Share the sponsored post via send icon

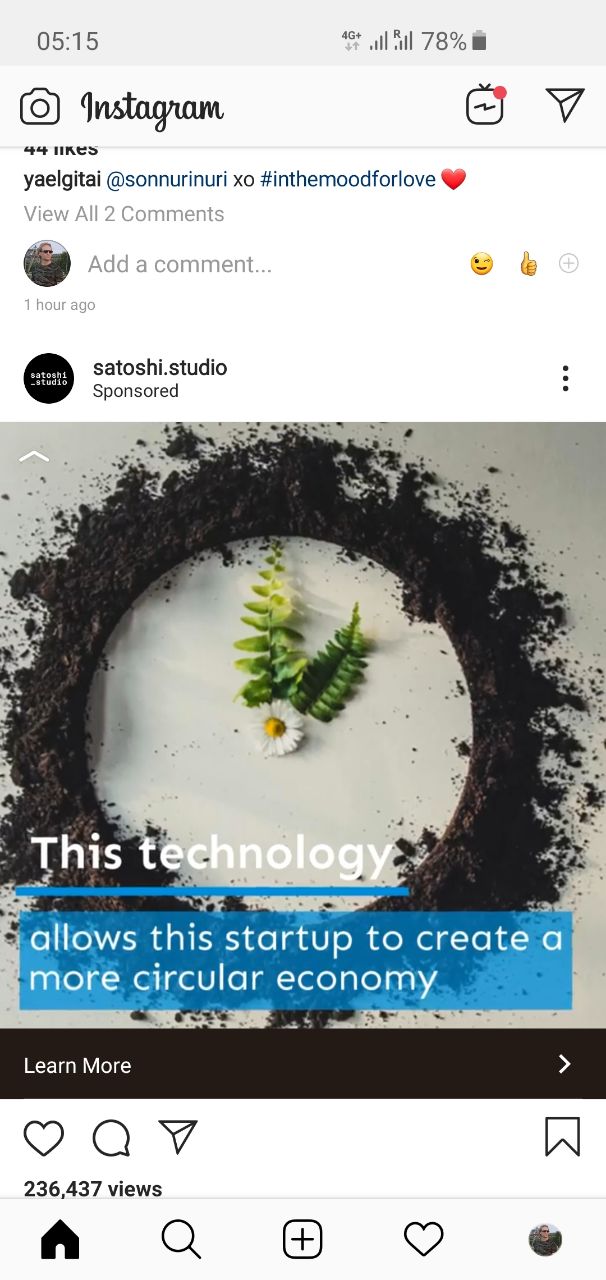[x=178, y=1137]
